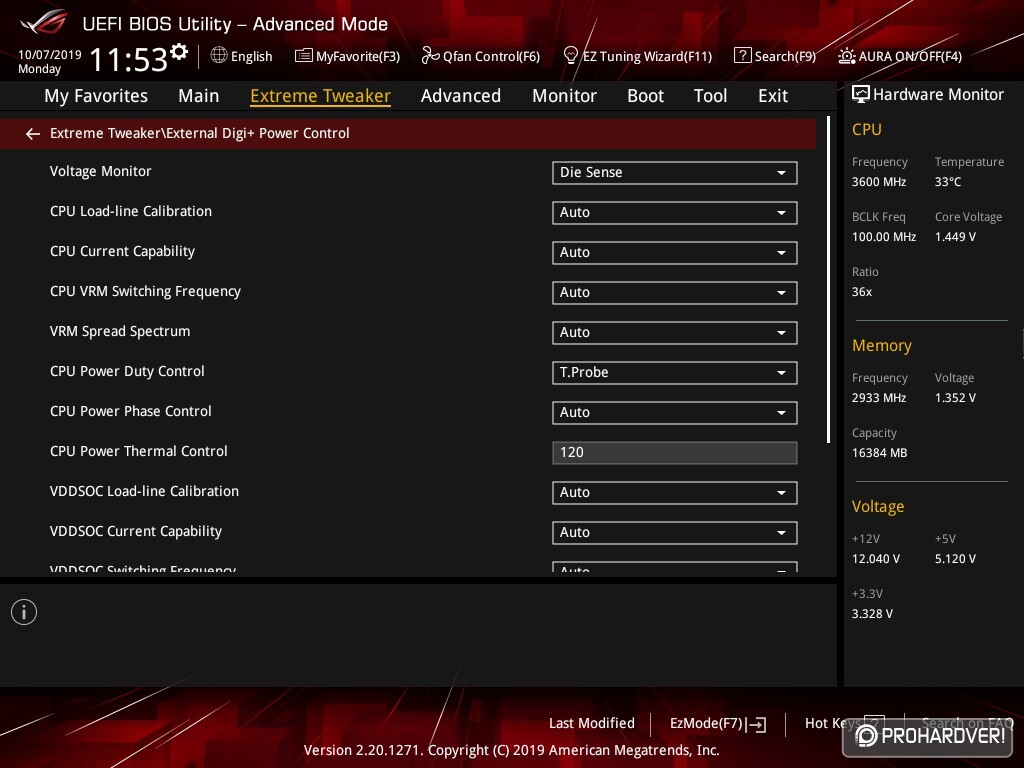Click the info circle icon
1024x768 pixels.
tap(24, 612)
